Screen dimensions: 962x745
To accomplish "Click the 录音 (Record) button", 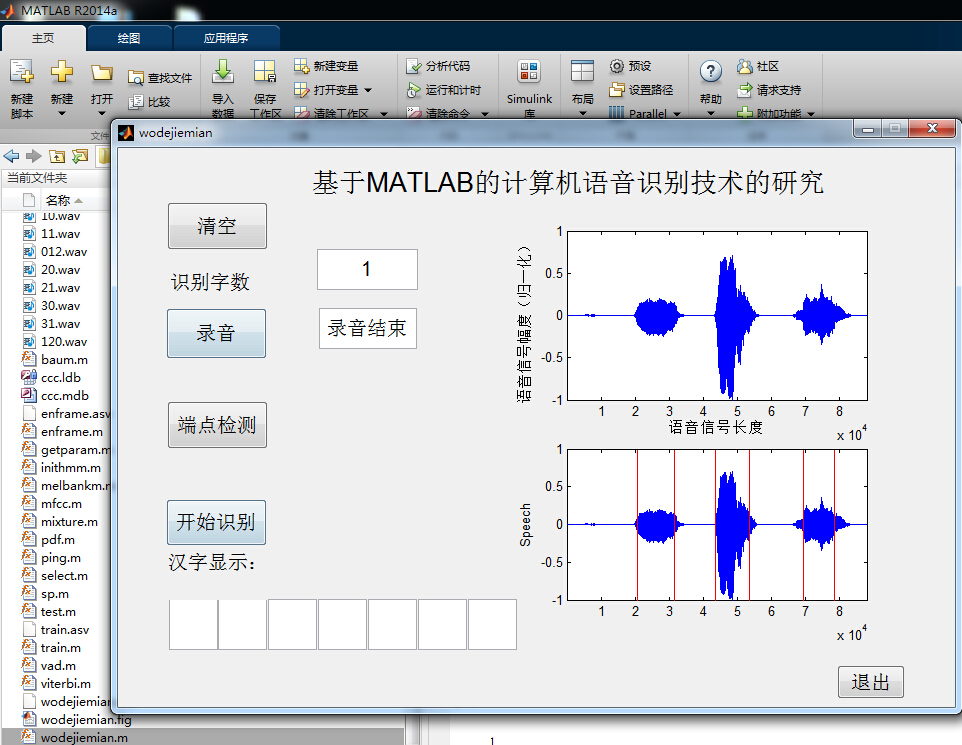I will pyautogui.click(x=217, y=333).
